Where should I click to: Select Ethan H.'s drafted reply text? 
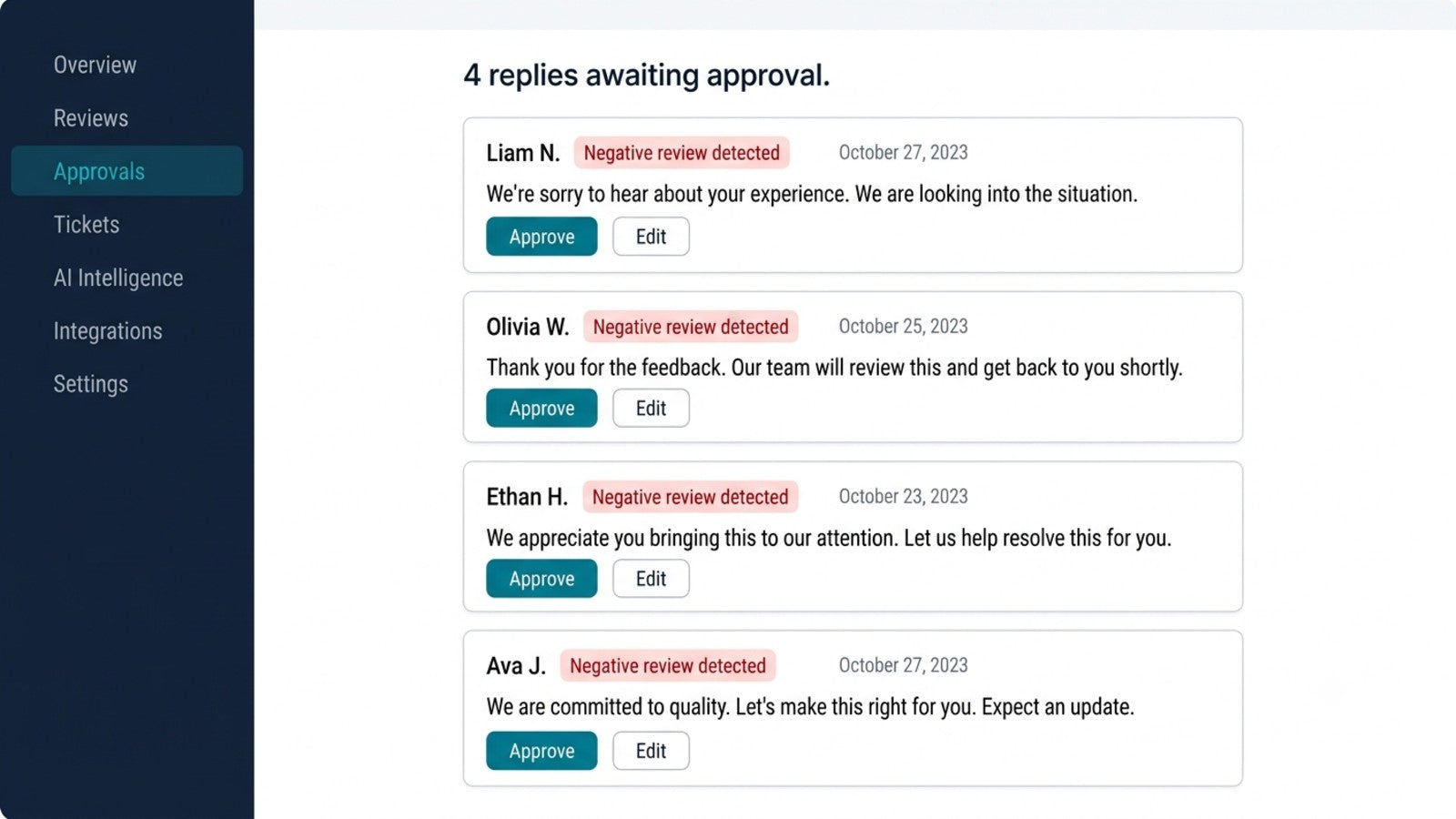[828, 538]
